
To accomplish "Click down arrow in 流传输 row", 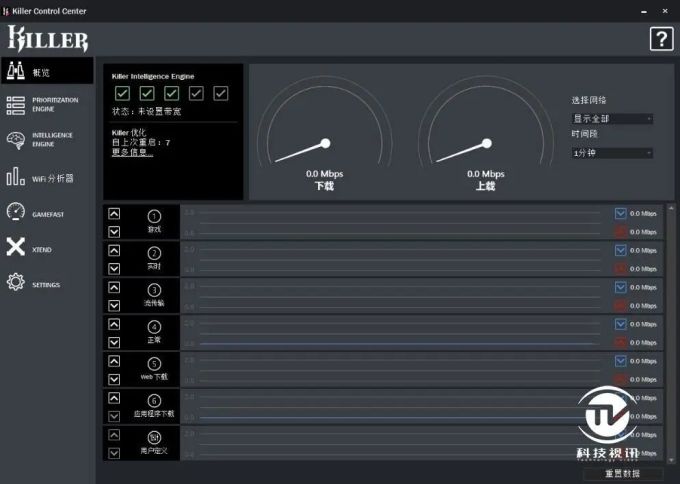I will pos(114,305).
